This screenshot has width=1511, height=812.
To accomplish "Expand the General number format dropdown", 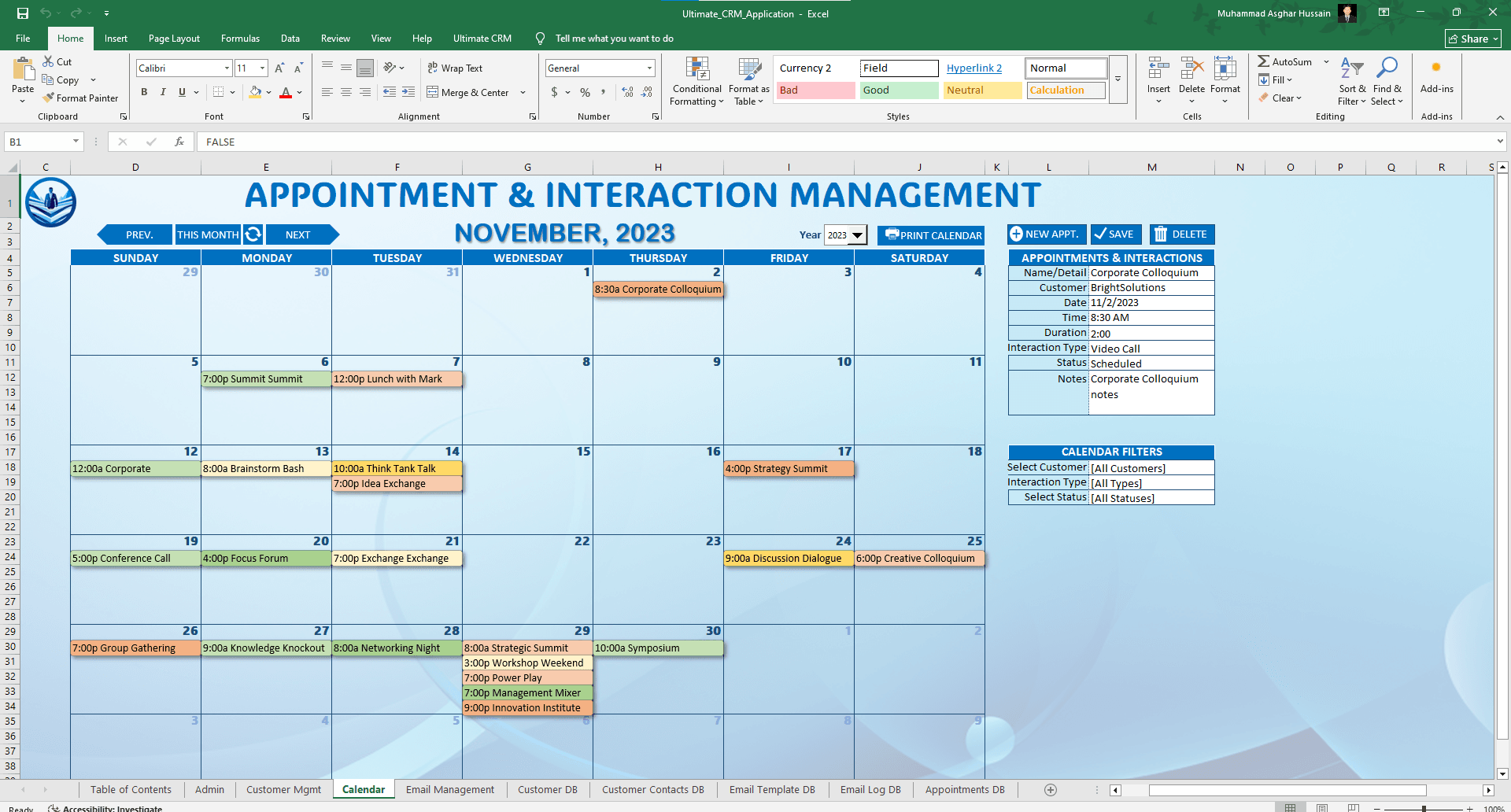I will 649,68.
